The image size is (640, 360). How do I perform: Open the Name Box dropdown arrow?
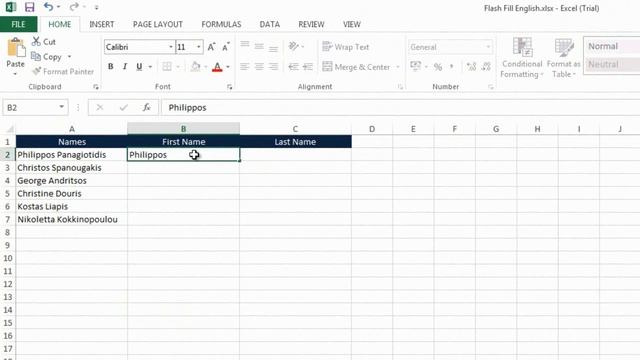[61, 107]
